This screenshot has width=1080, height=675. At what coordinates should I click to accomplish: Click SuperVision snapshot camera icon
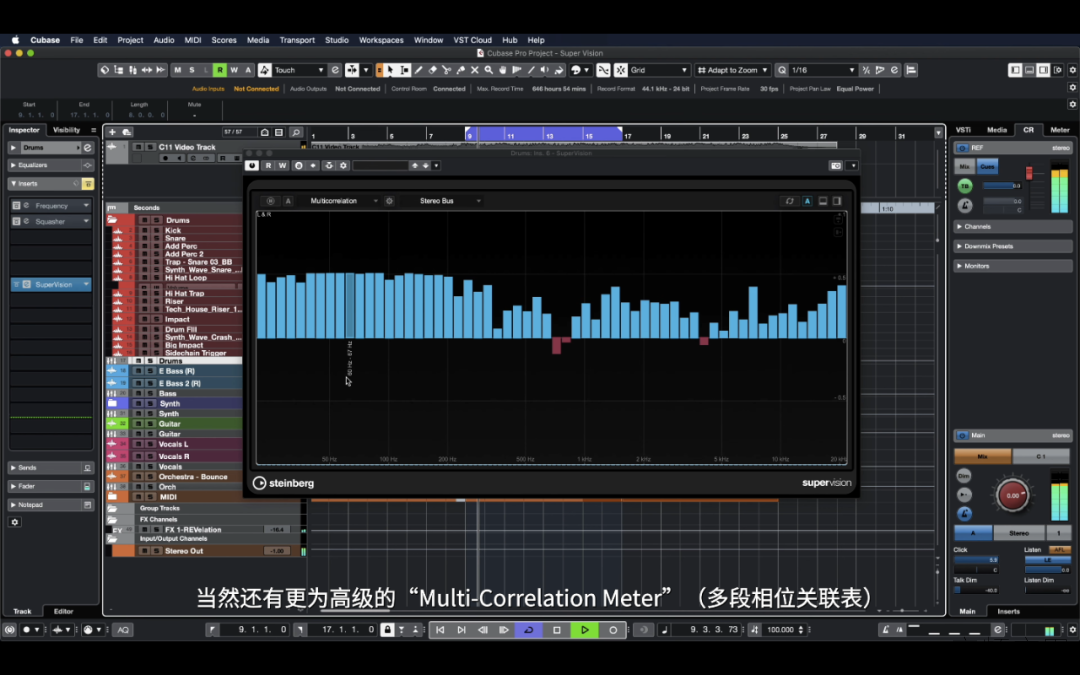835,166
